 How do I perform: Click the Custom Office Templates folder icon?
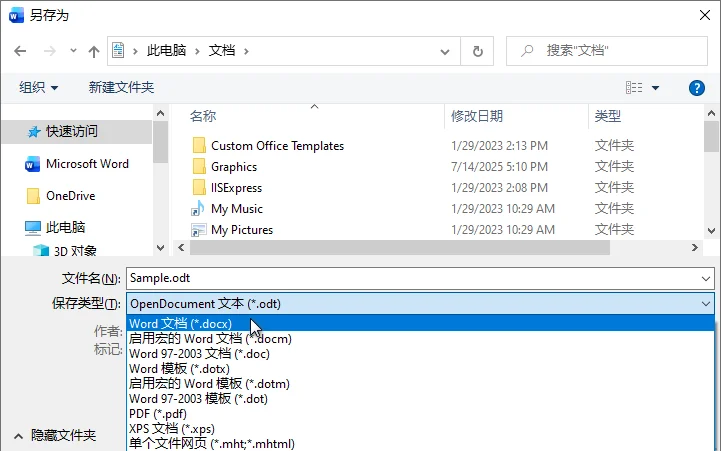199,145
